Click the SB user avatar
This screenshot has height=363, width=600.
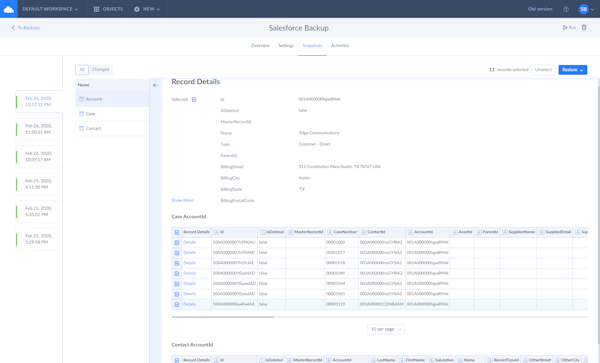(583, 9)
